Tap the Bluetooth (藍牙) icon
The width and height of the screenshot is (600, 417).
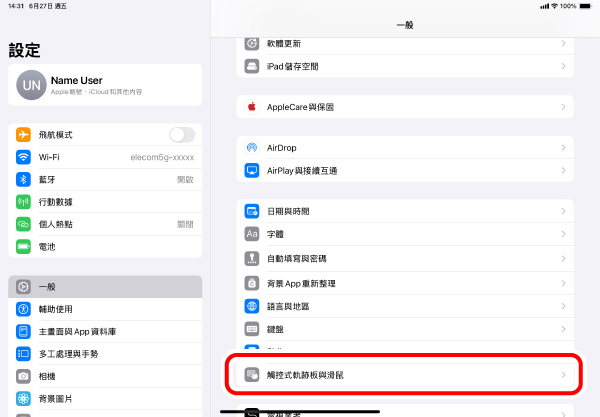click(23, 180)
